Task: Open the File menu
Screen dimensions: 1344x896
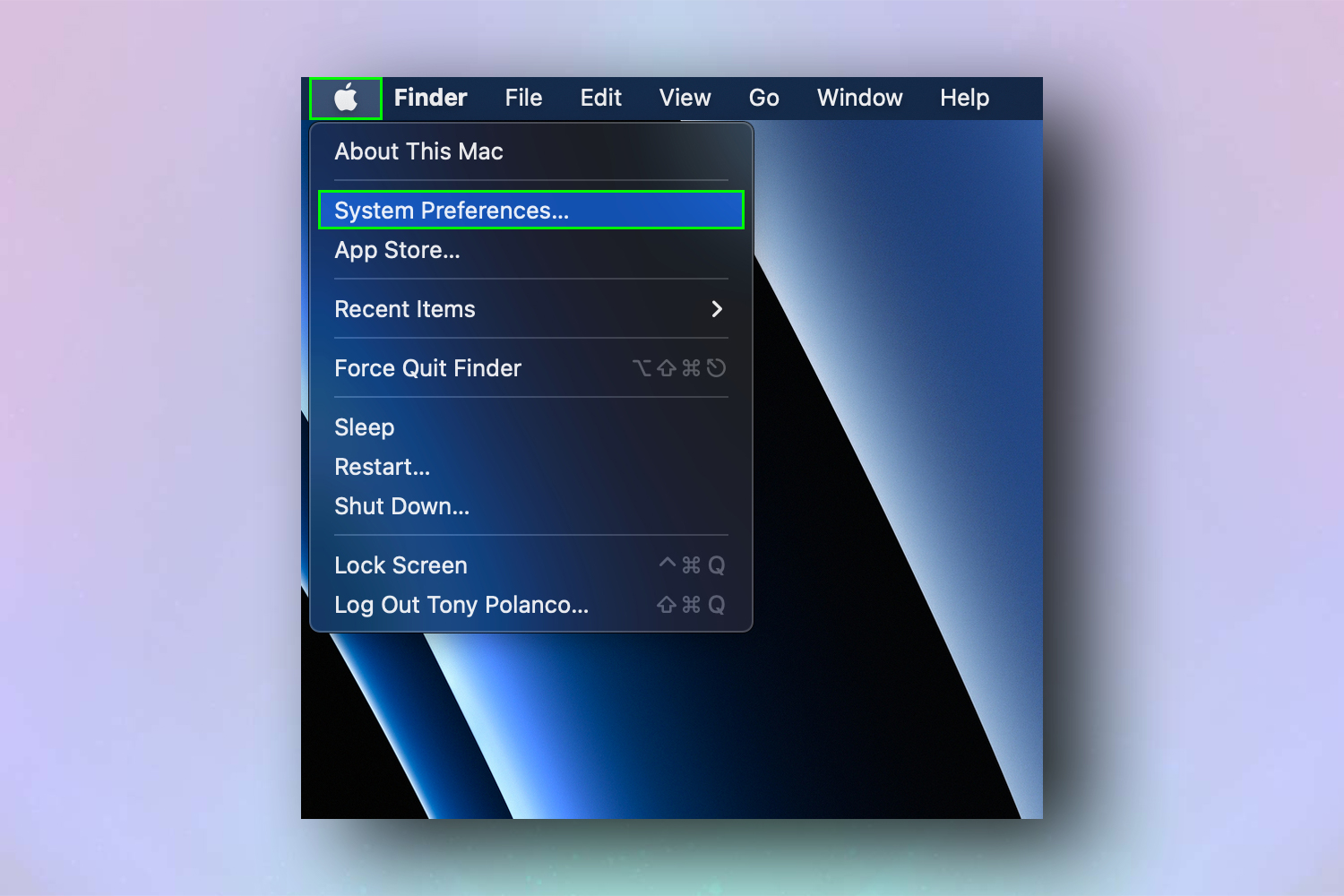Action: [523, 98]
